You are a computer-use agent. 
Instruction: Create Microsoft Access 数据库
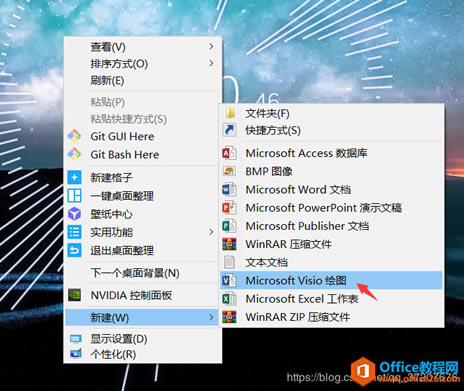pyautogui.click(x=332, y=153)
